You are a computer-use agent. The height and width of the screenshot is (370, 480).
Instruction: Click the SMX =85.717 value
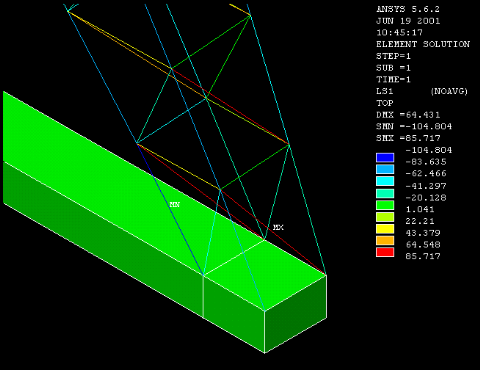(408, 138)
